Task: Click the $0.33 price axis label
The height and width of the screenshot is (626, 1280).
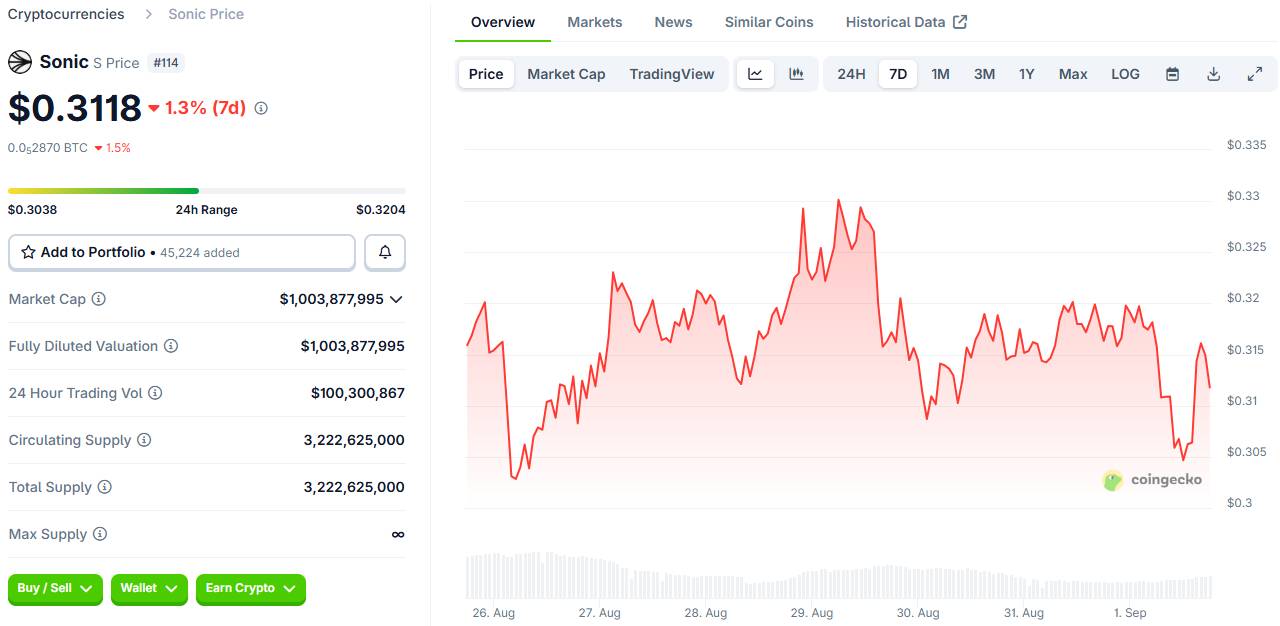Action: [1243, 196]
